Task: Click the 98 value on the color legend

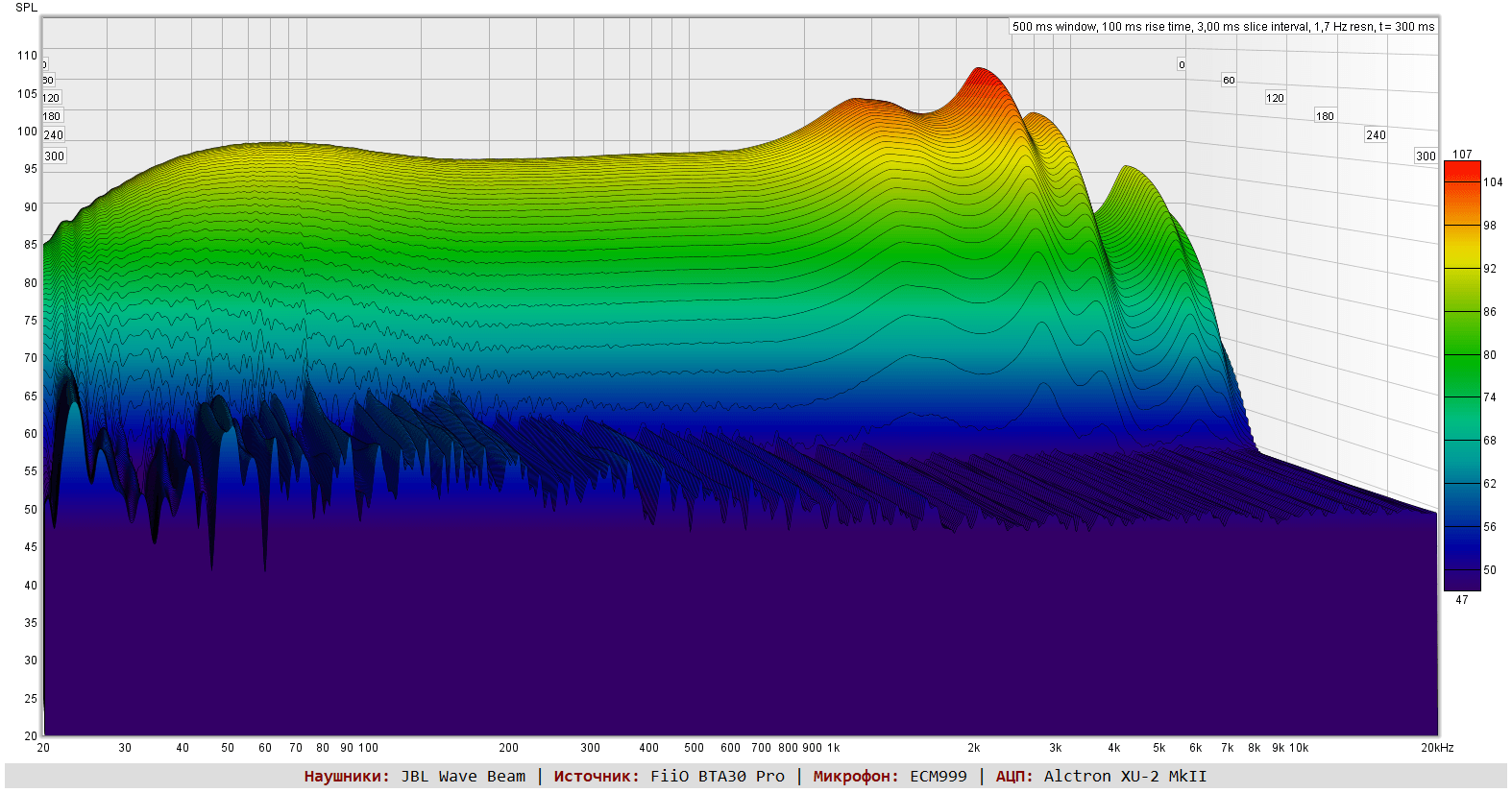Action: 1490,226
